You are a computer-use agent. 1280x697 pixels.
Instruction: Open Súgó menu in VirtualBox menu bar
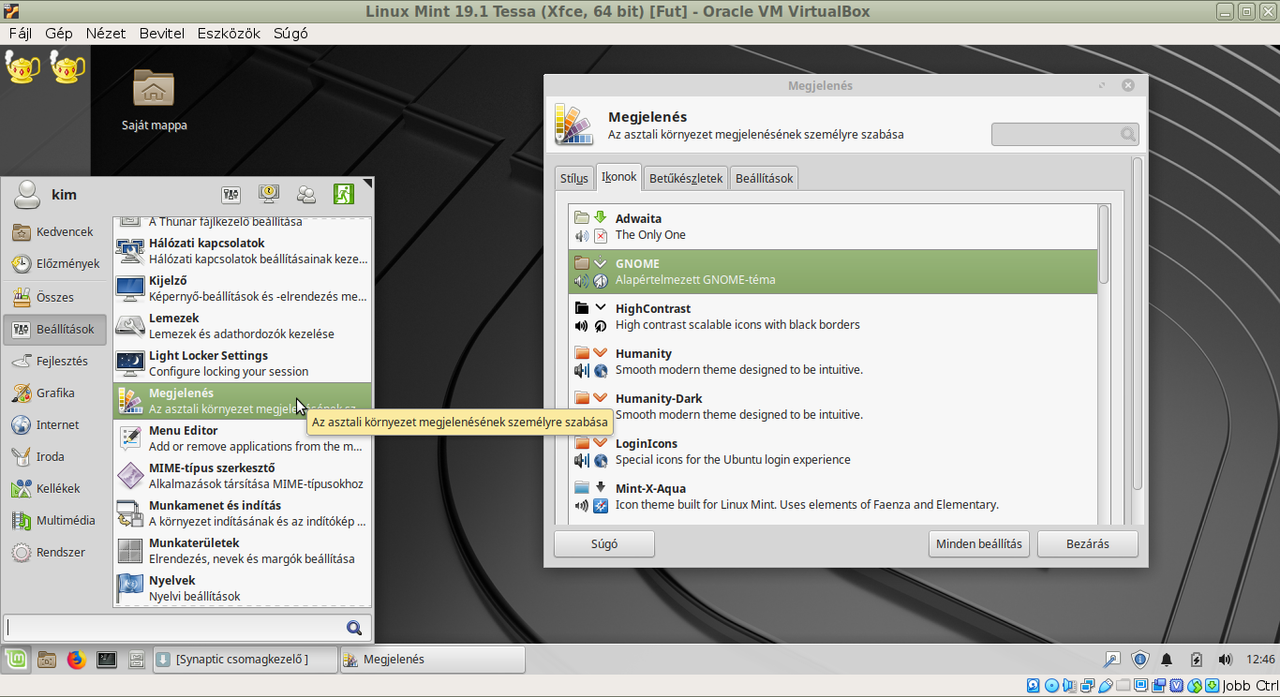(290, 33)
